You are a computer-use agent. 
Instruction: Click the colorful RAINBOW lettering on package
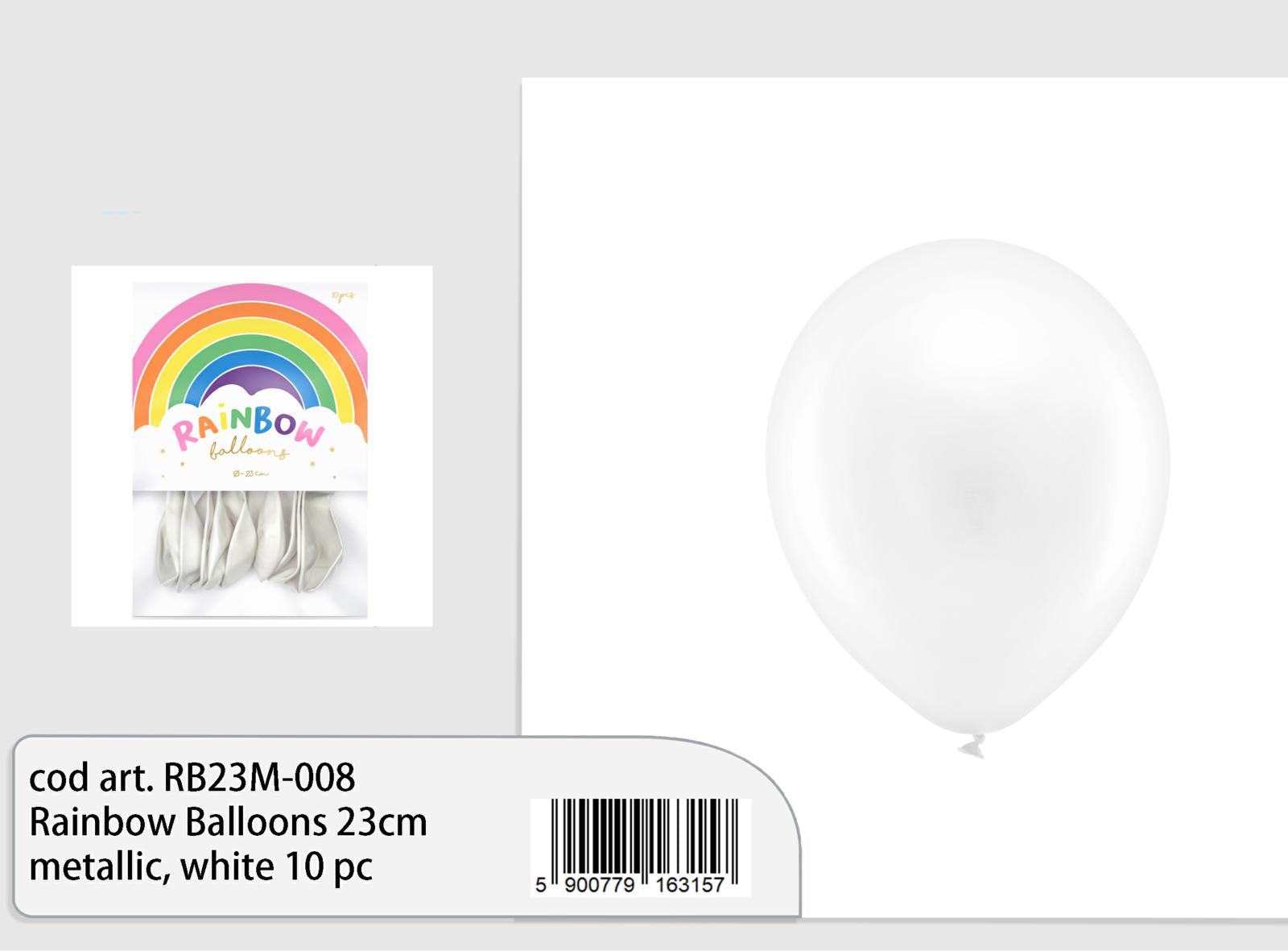pyautogui.click(x=250, y=428)
